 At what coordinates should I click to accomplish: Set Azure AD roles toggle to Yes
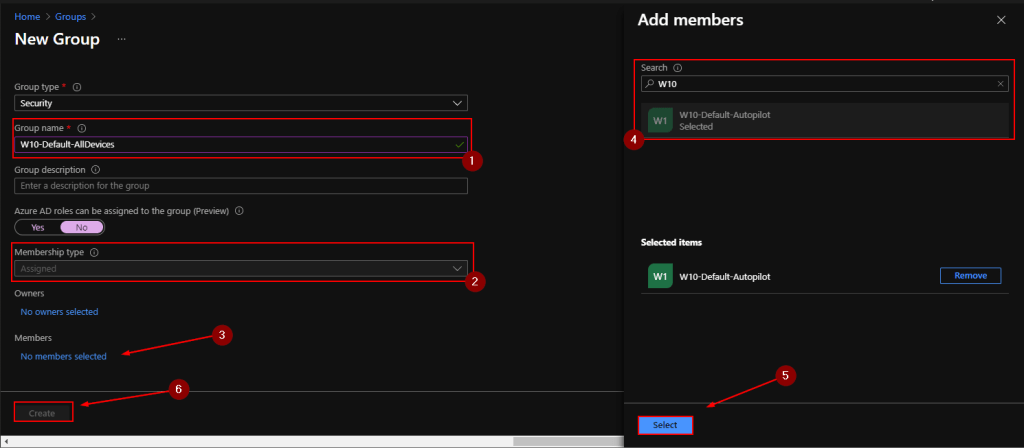pyautogui.click(x=38, y=227)
